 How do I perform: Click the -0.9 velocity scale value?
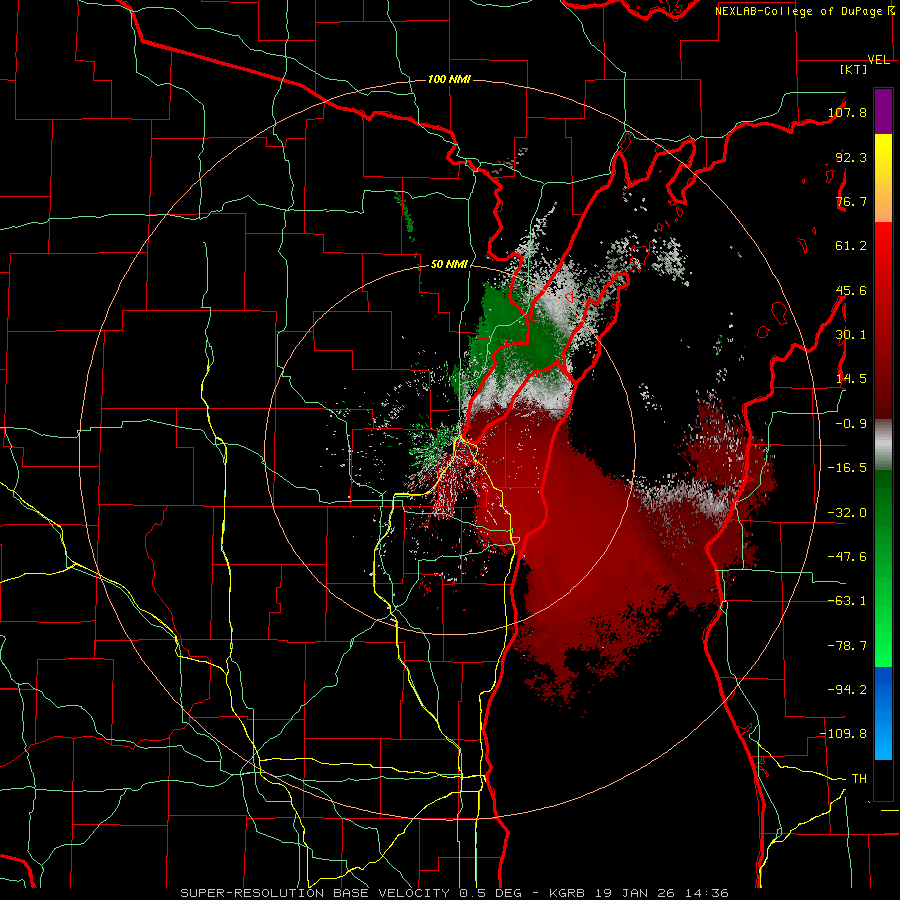(x=851, y=424)
